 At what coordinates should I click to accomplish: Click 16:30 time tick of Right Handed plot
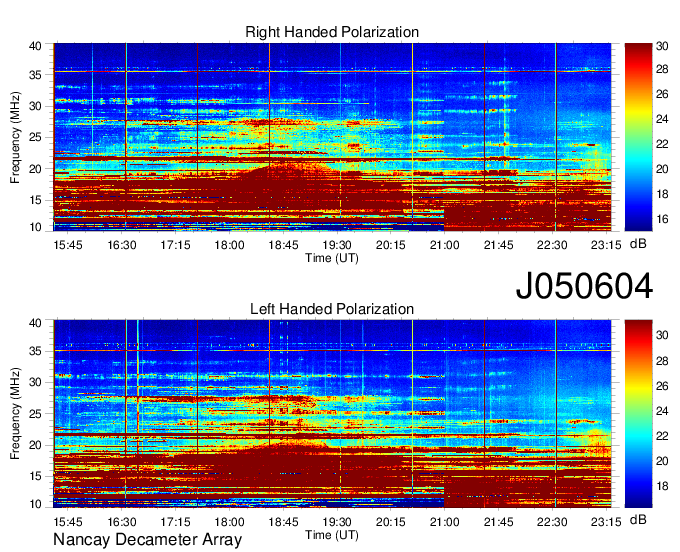coord(122,245)
